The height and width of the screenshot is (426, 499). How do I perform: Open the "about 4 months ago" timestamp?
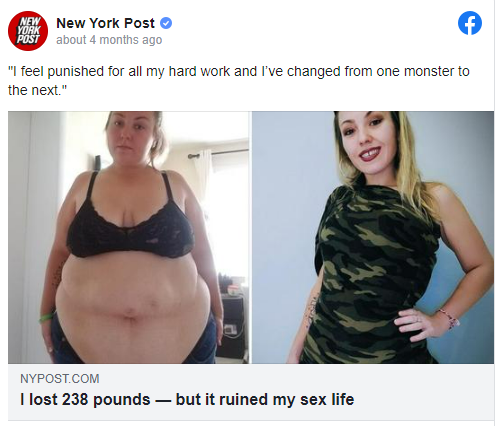109,40
